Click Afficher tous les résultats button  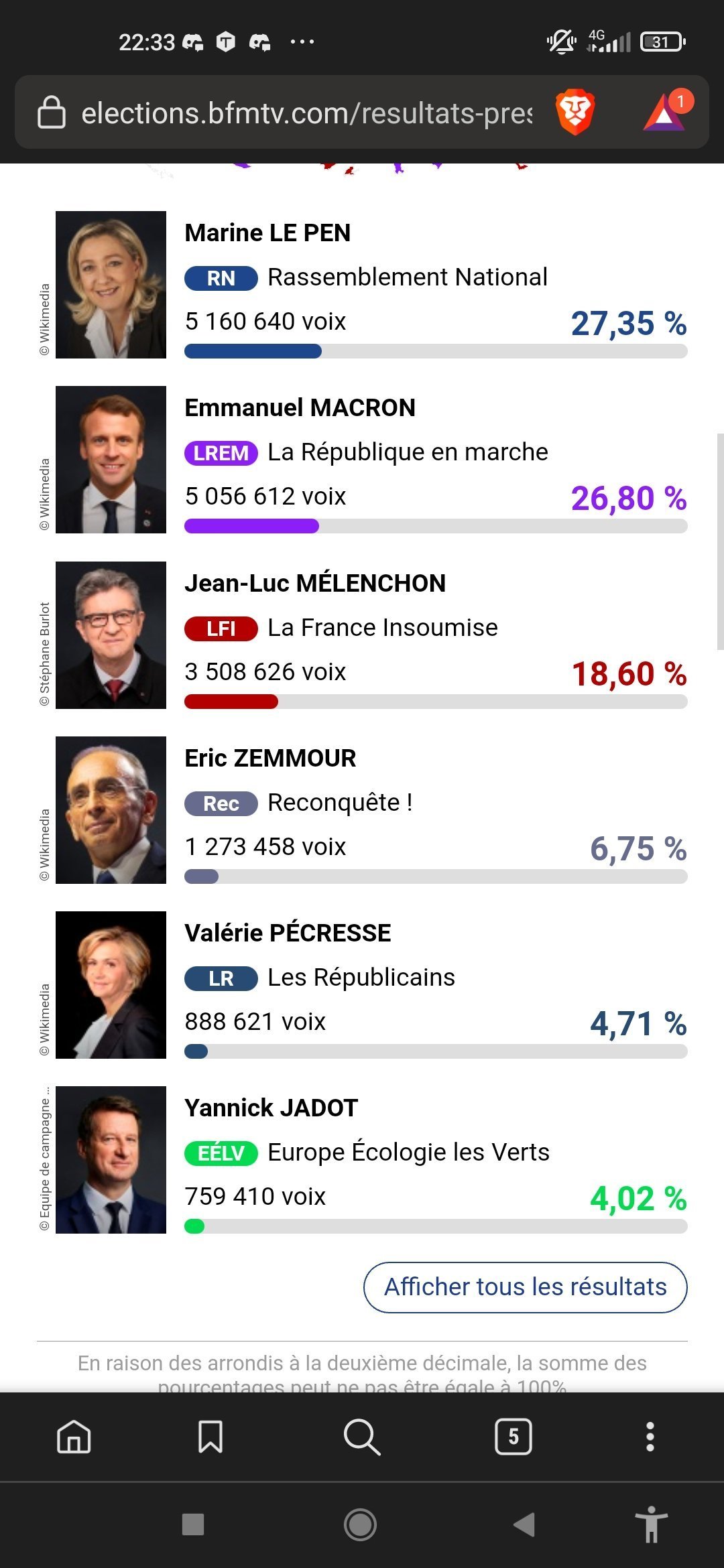[x=525, y=1287]
